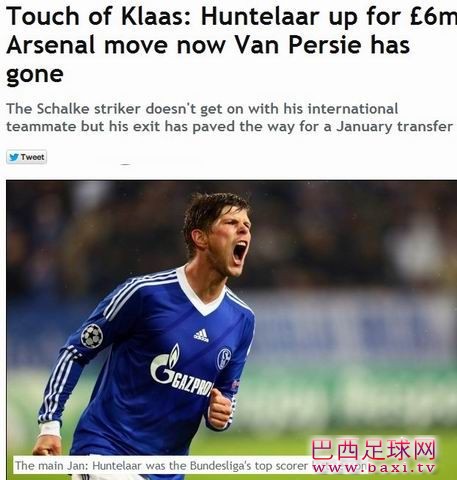Click the Schalke crest on the jersey
The image size is (457, 480).
pos(224,359)
